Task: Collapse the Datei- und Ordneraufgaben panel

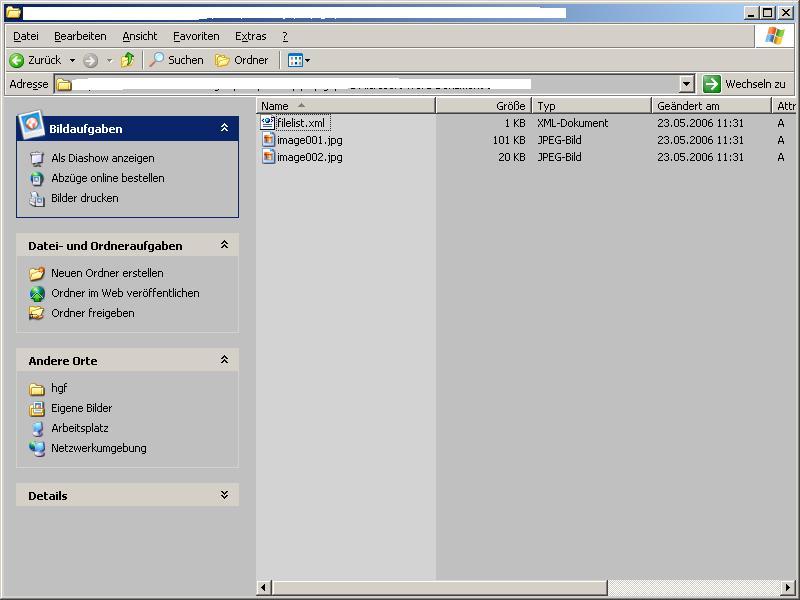Action: 224,245
